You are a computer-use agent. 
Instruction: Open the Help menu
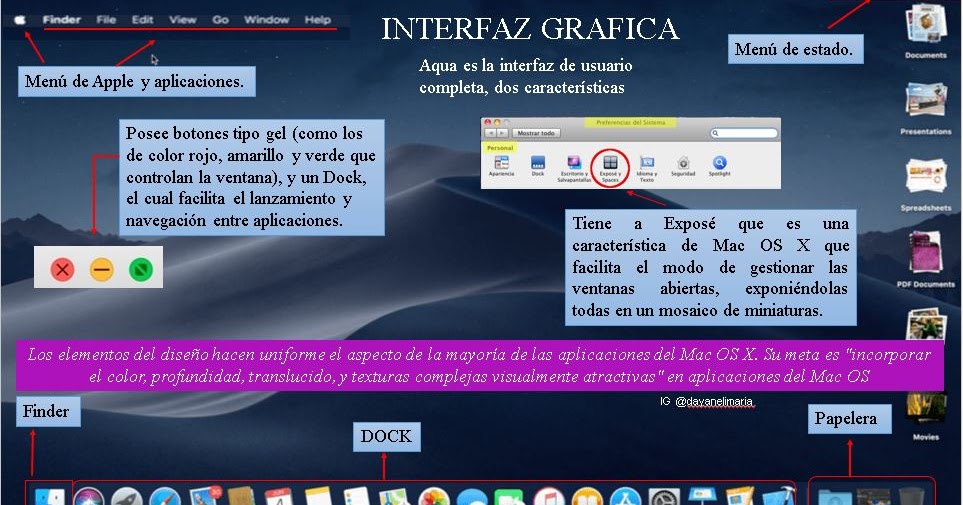coord(318,20)
